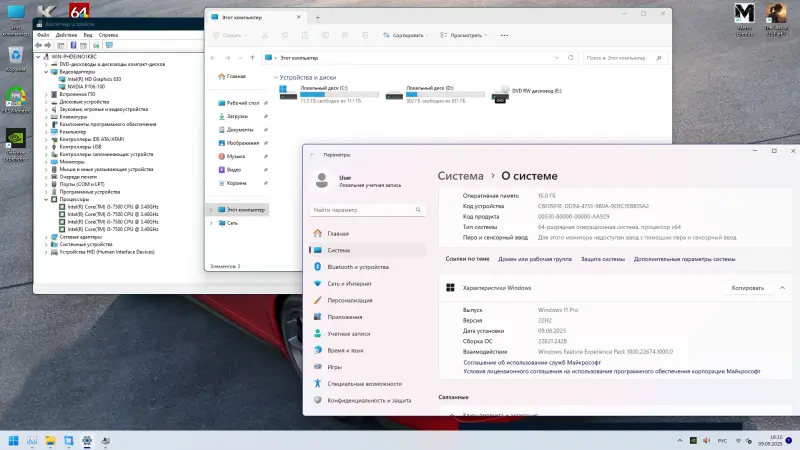Viewport: 800px width, 450px height.
Task: Open Справка menu in Device Manager
Action: coord(108,35)
